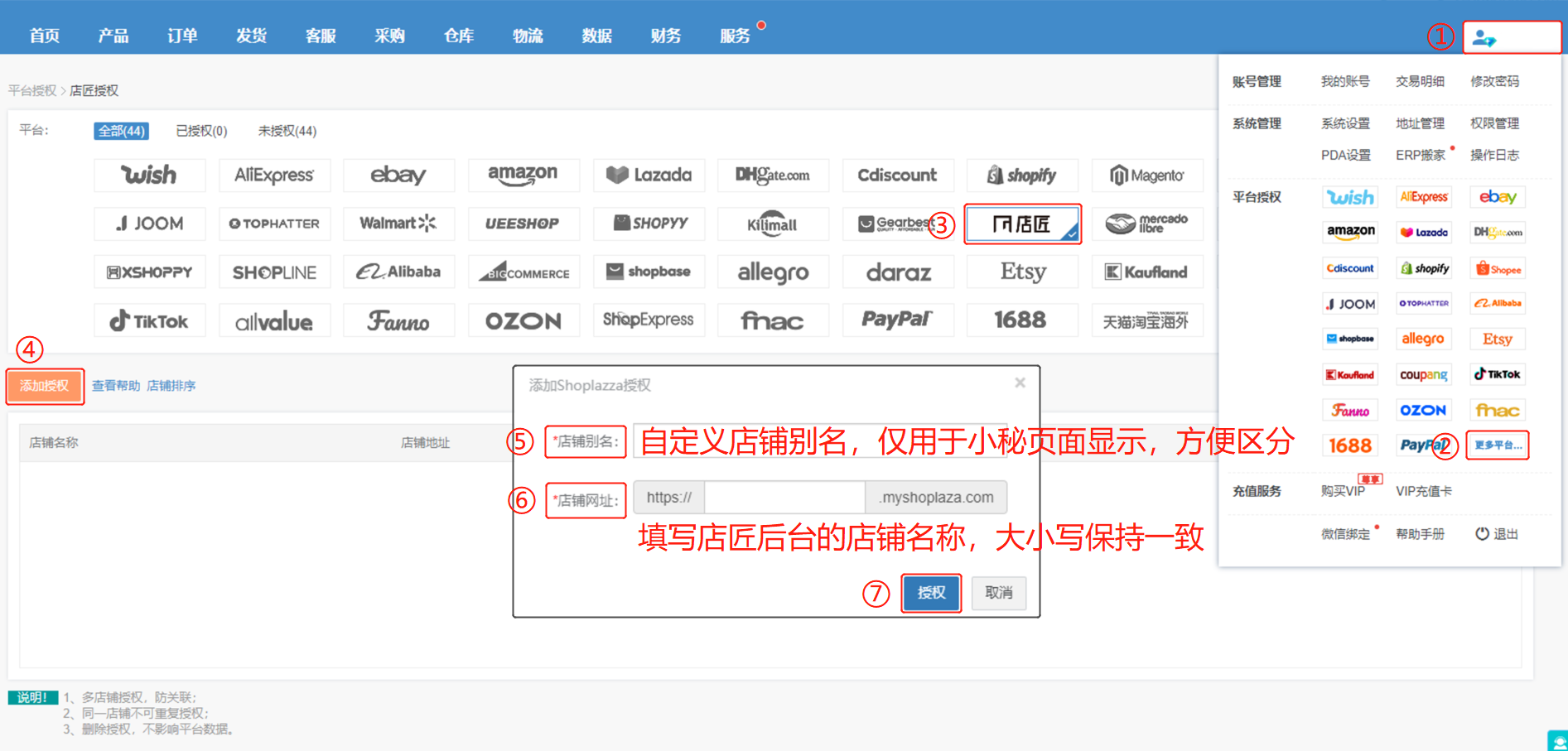Select the Shopify platform logo in the grid
This screenshot has height=751, width=1568.
coord(1022,176)
